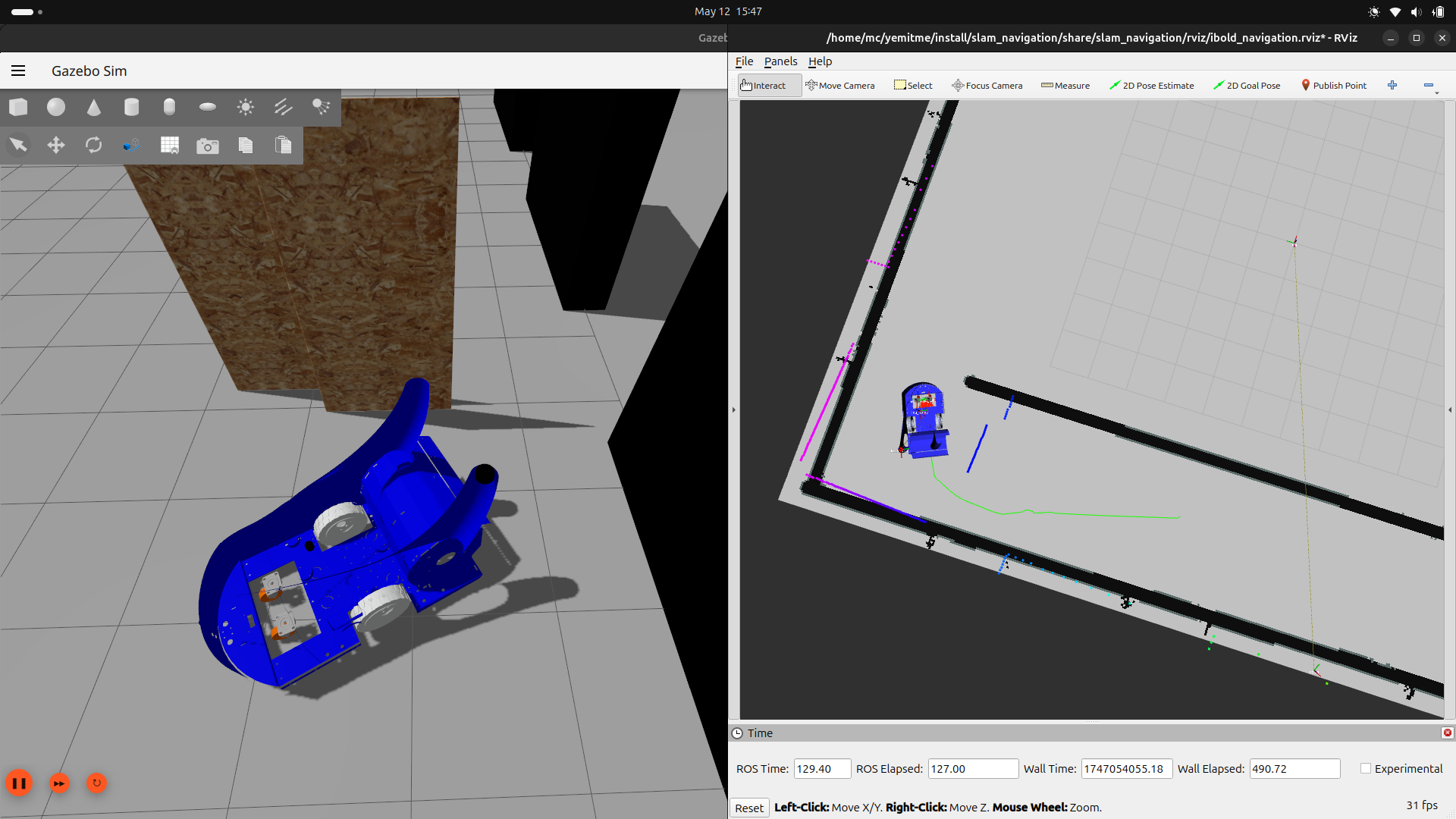Image resolution: width=1456 pixels, height=819 pixels.
Task: Click the Reset button
Action: 748,808
